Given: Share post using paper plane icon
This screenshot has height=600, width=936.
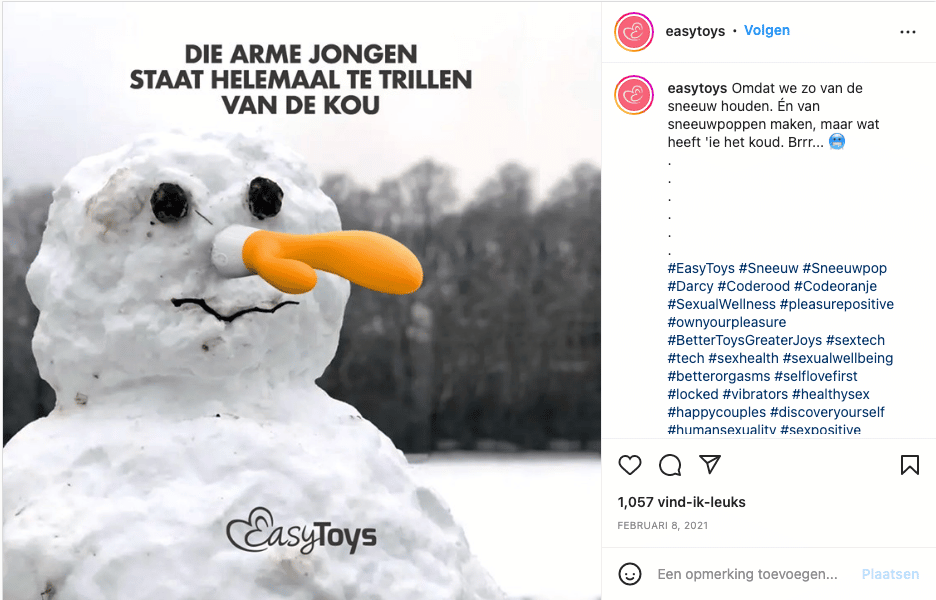Looking at the screenshot, I should coord(710,464).
